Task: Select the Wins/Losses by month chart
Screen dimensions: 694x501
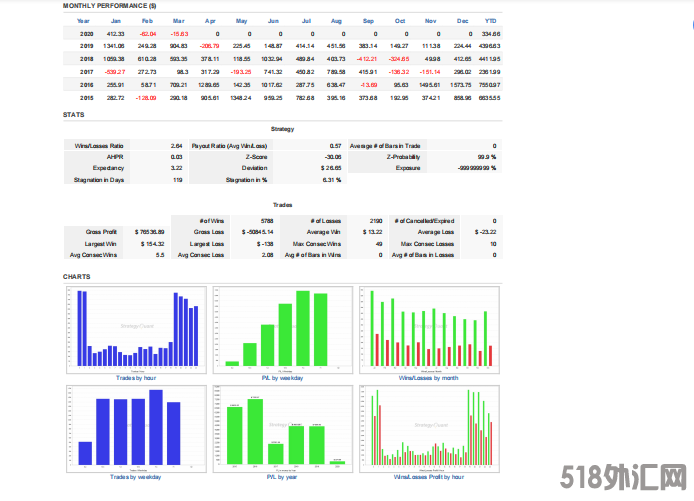Action: 430,330
